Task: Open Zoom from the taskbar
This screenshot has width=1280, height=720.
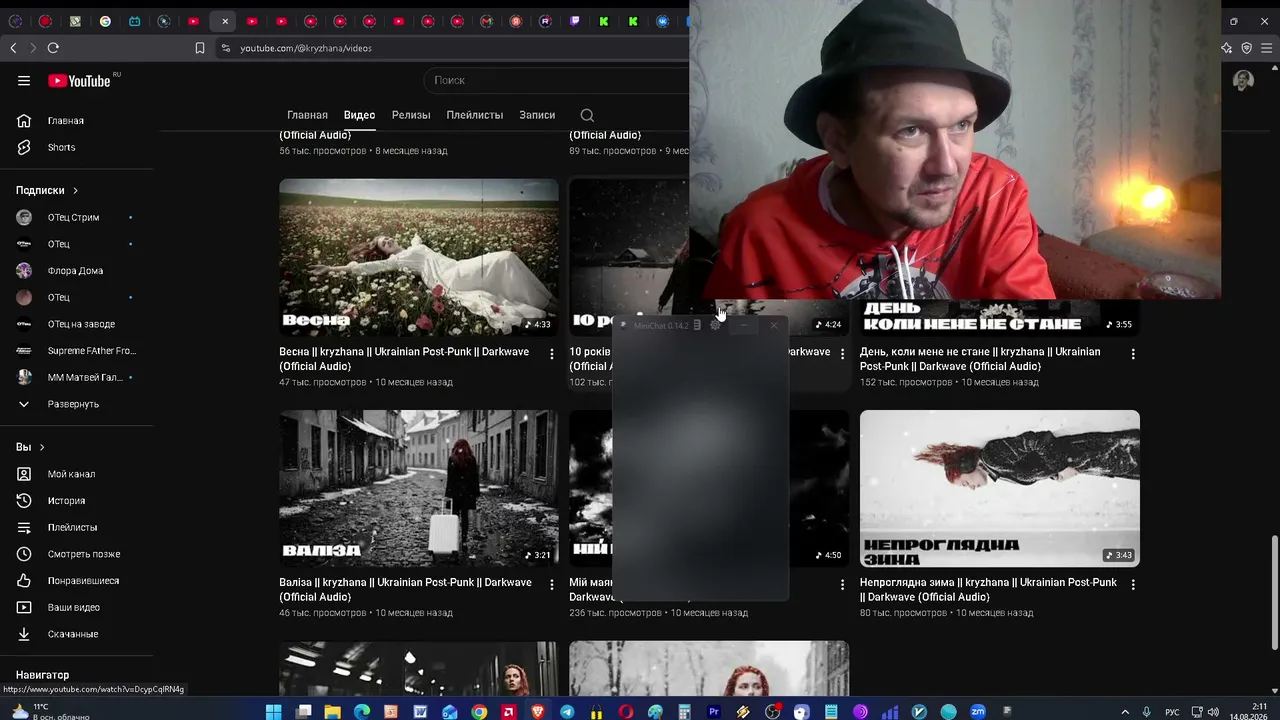Action: point(978,712)
